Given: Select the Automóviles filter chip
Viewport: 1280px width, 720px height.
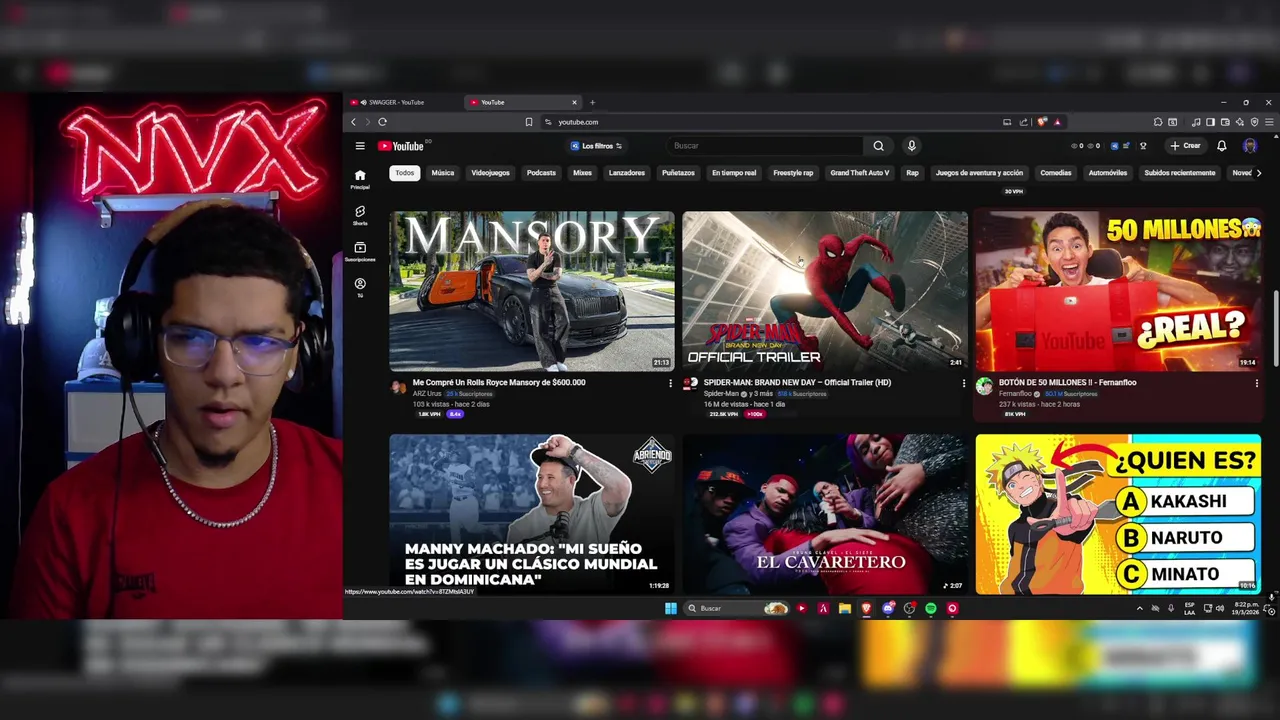Looking at the screenshot, I should click(x=1108, y=173).
